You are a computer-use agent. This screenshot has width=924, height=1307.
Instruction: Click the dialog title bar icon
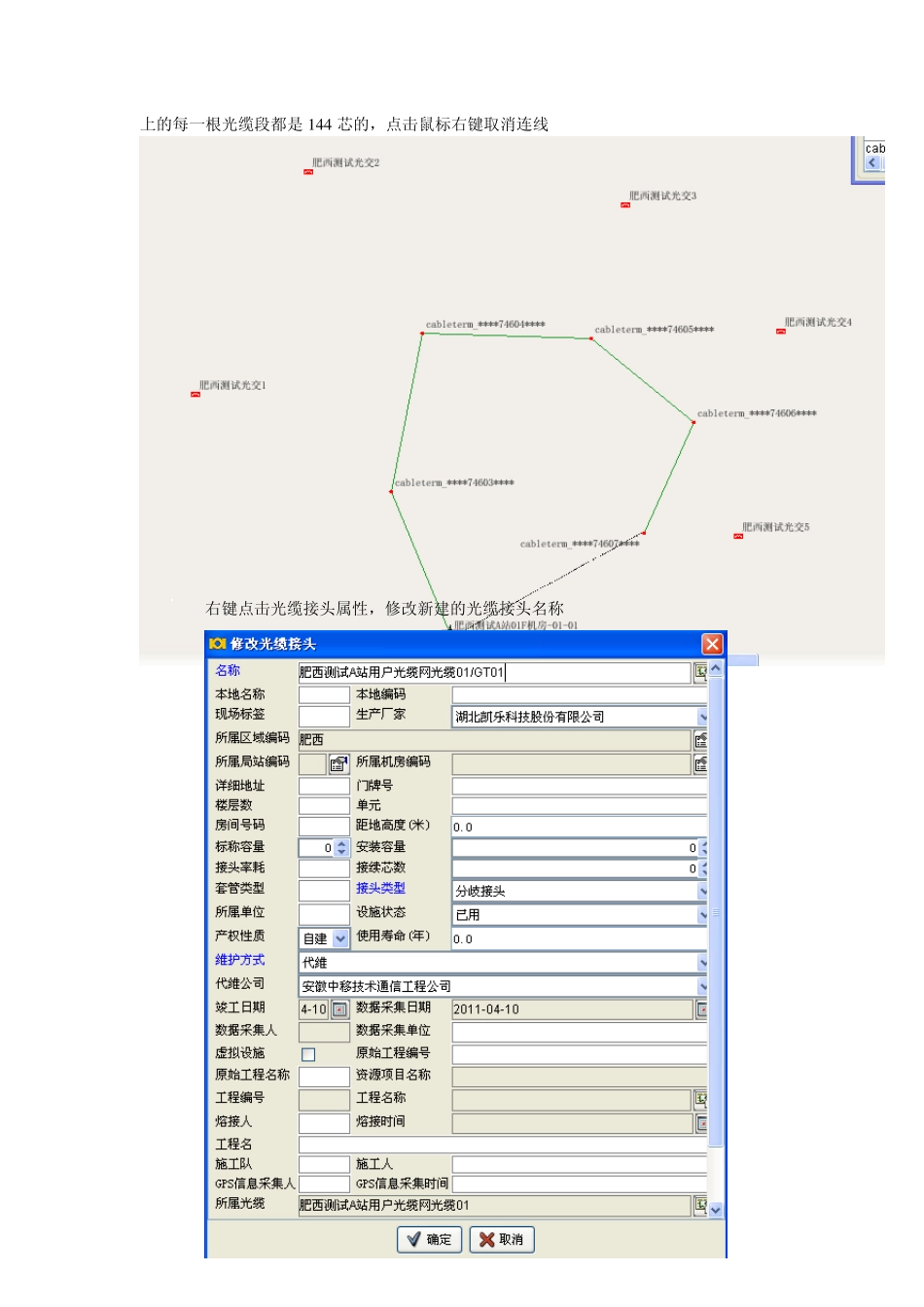(218, 644)
